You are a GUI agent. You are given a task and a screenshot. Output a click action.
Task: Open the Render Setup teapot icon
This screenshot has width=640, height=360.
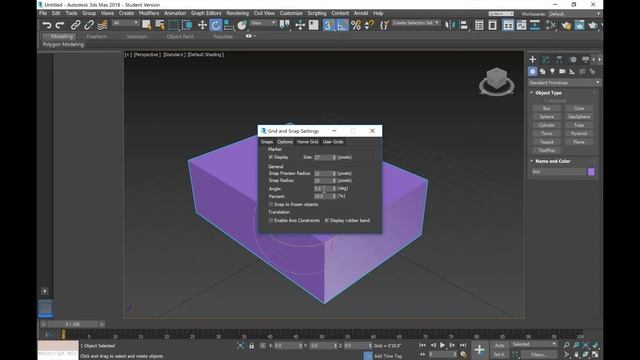(566, 25)
